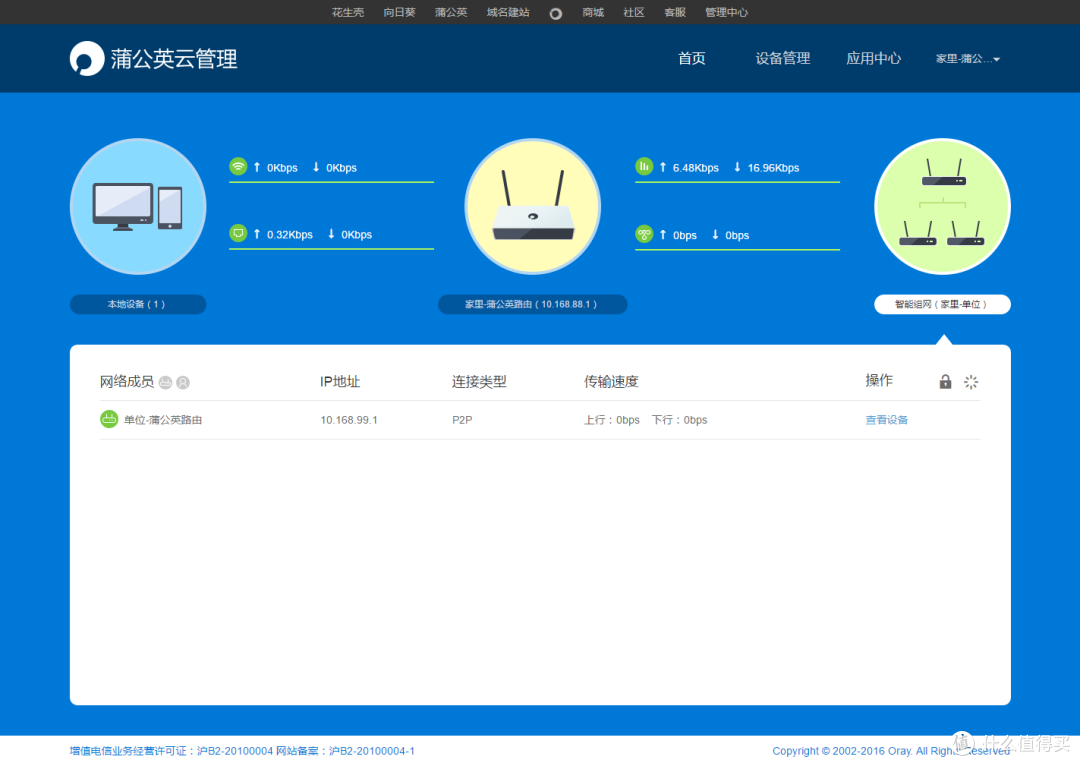This screenshot has width=1080, height=766.
Task: Open 向日葵 in the top bar
Action: [399, 12]
